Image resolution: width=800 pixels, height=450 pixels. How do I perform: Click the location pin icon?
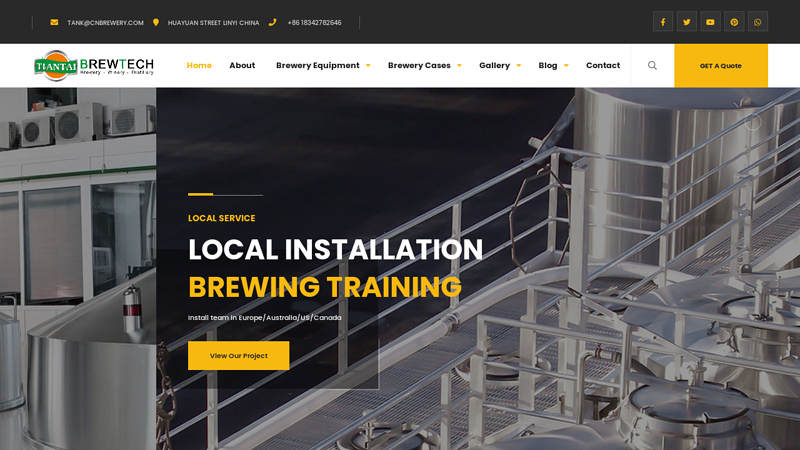pyautogui.click(x=156, y=22)
